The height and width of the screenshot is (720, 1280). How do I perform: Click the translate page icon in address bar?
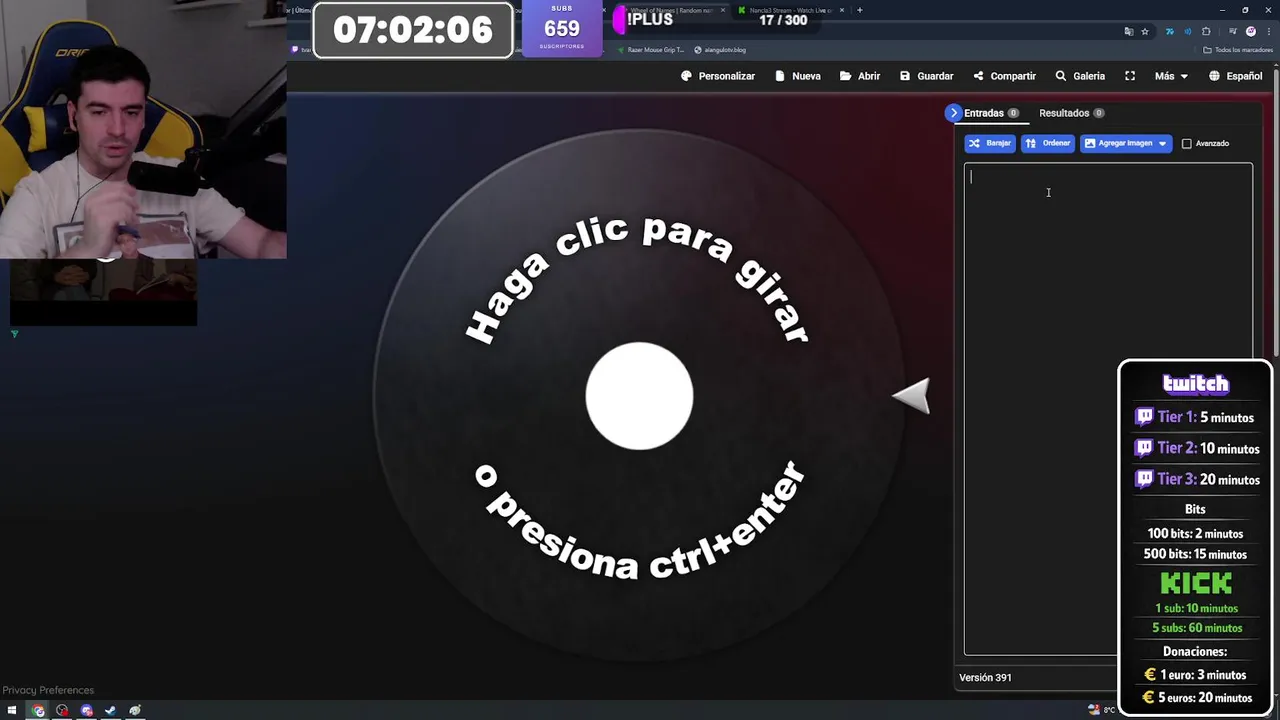(1129, 31)
